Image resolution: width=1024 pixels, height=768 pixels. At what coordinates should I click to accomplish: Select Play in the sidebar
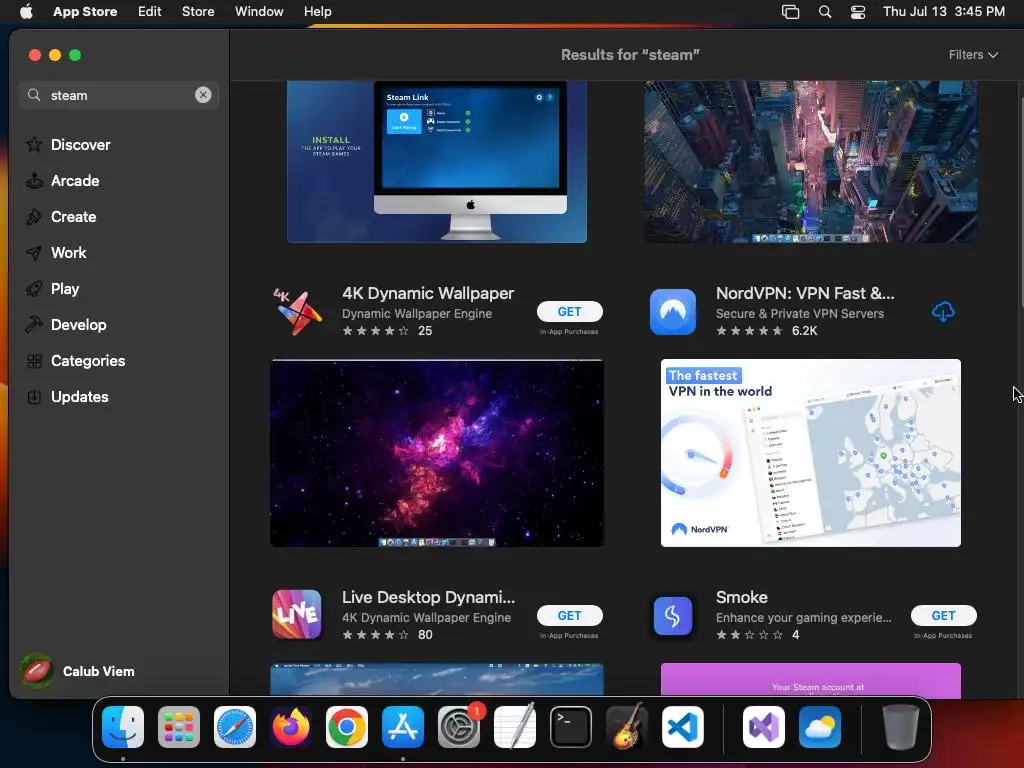click(x=52, y=289)
